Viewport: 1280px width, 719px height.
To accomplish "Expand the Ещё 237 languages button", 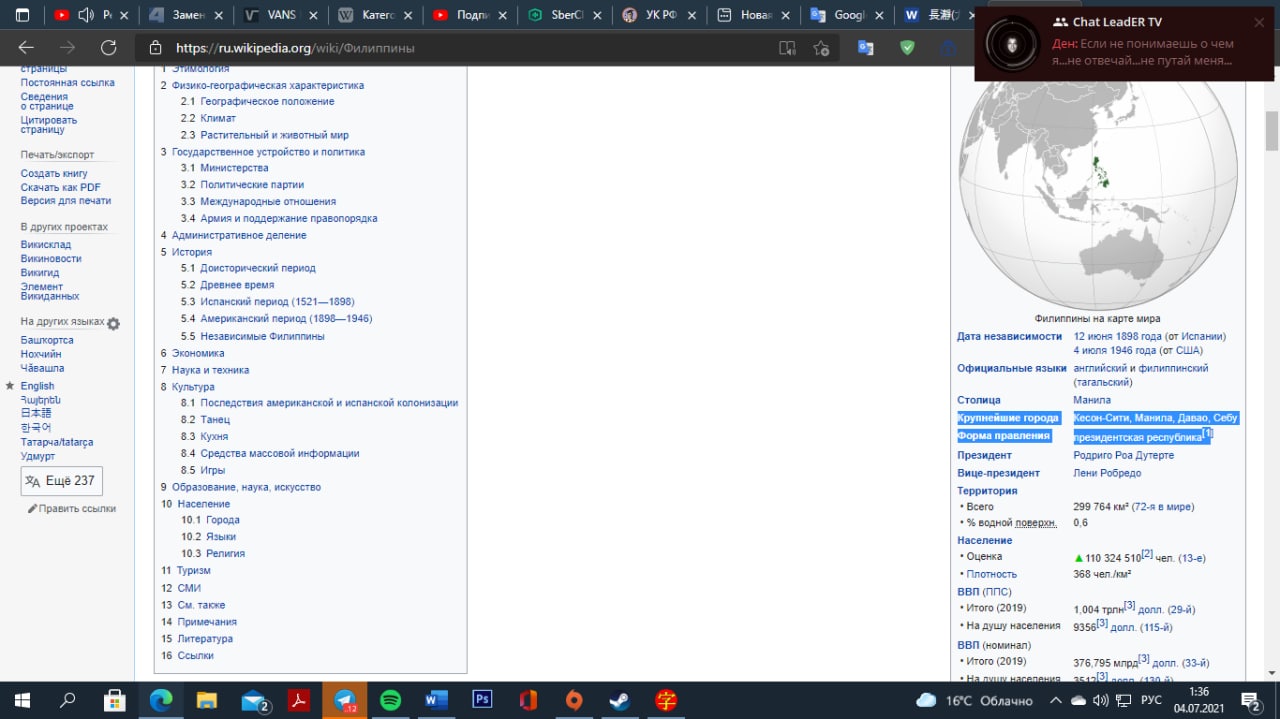I will [61, 481].
